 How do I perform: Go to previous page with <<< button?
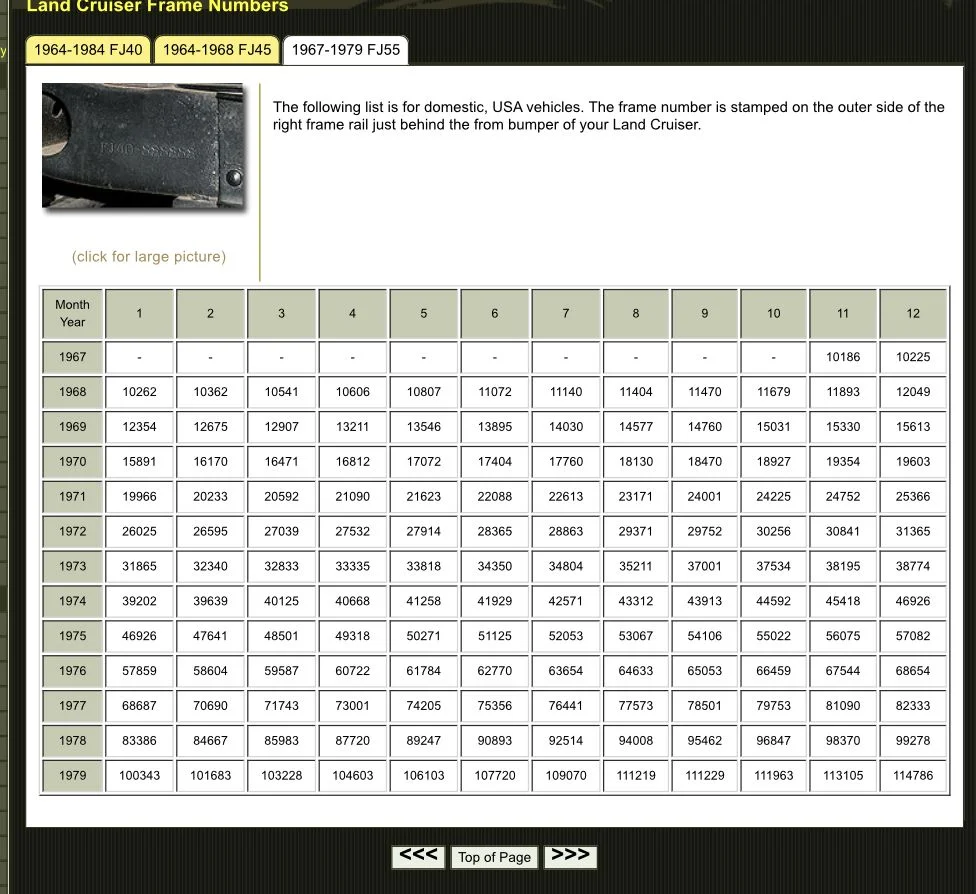click(418, 857)
